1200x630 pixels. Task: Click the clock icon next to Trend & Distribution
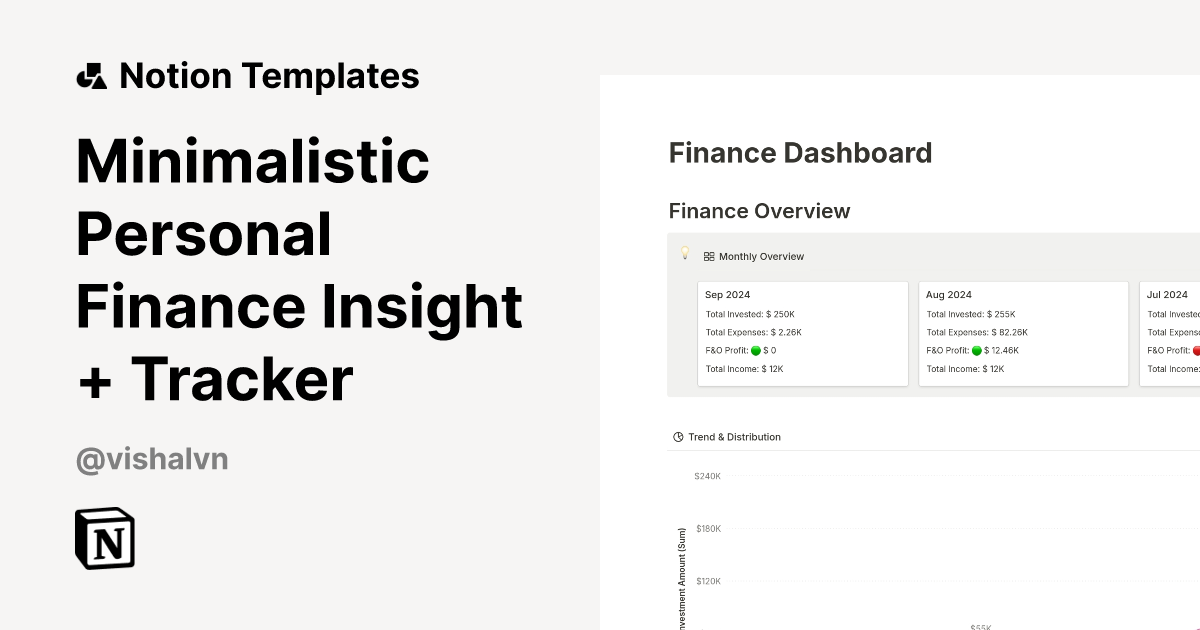676,436
